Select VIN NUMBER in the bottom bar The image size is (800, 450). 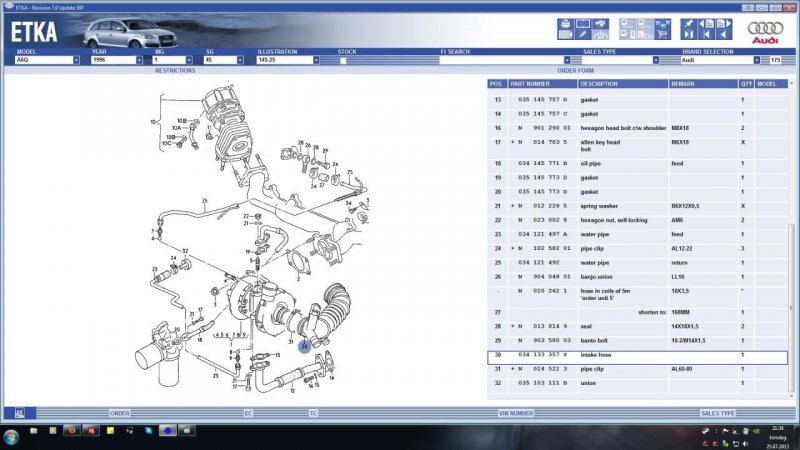click(515, 412)
